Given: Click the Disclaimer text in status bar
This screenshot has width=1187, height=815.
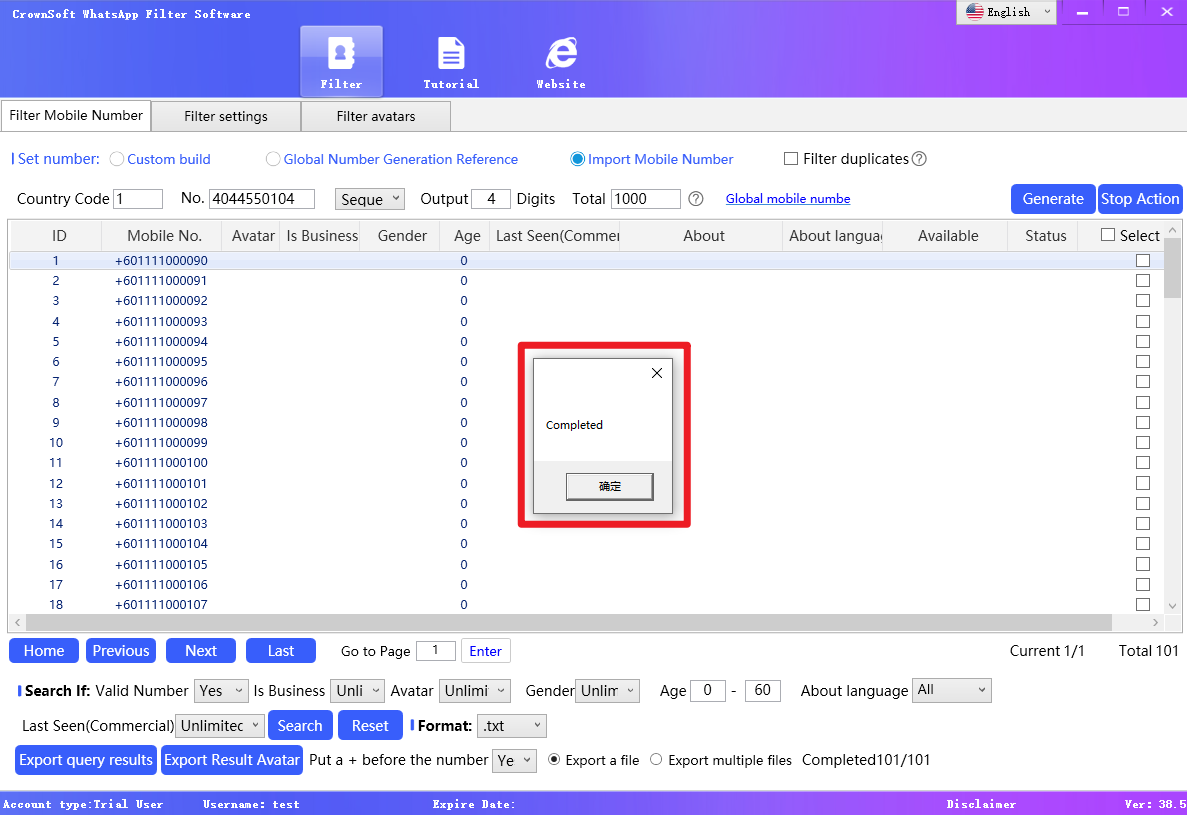Looking at the screenshot, I should pyautogui.click(x=981, y=804).
